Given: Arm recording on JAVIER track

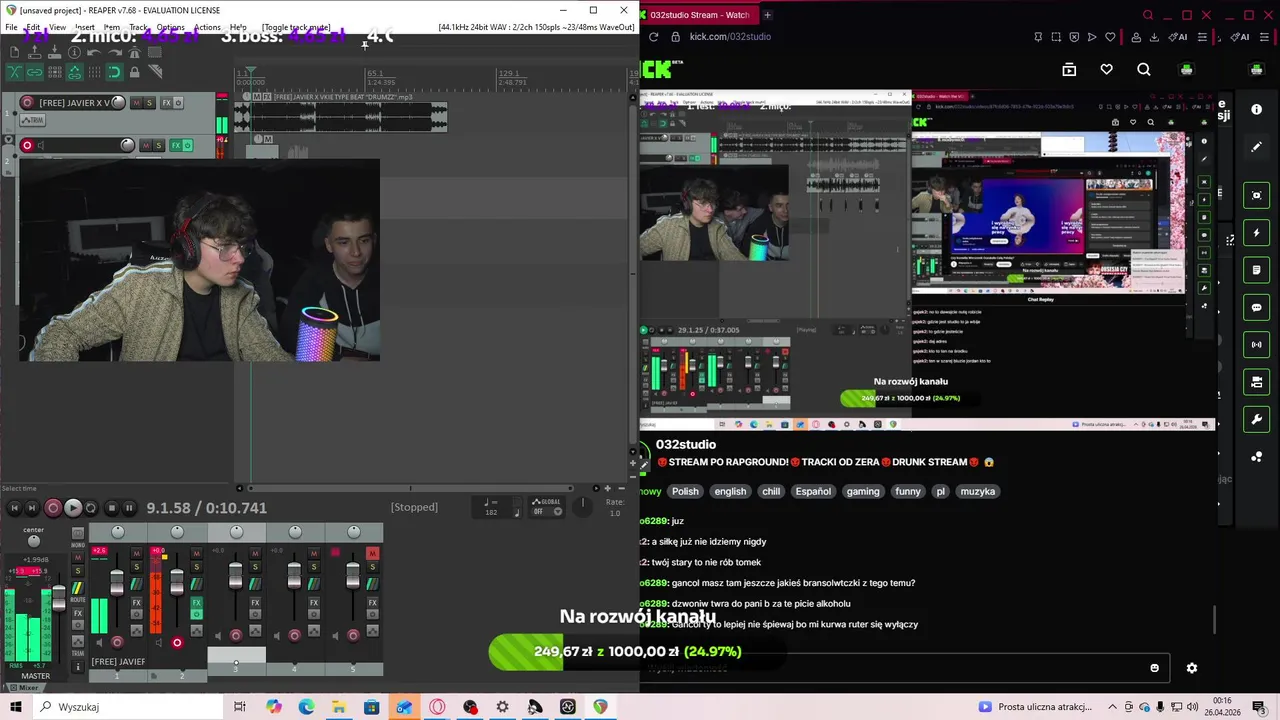Looking at the screenshot, I should click(27, 103).
